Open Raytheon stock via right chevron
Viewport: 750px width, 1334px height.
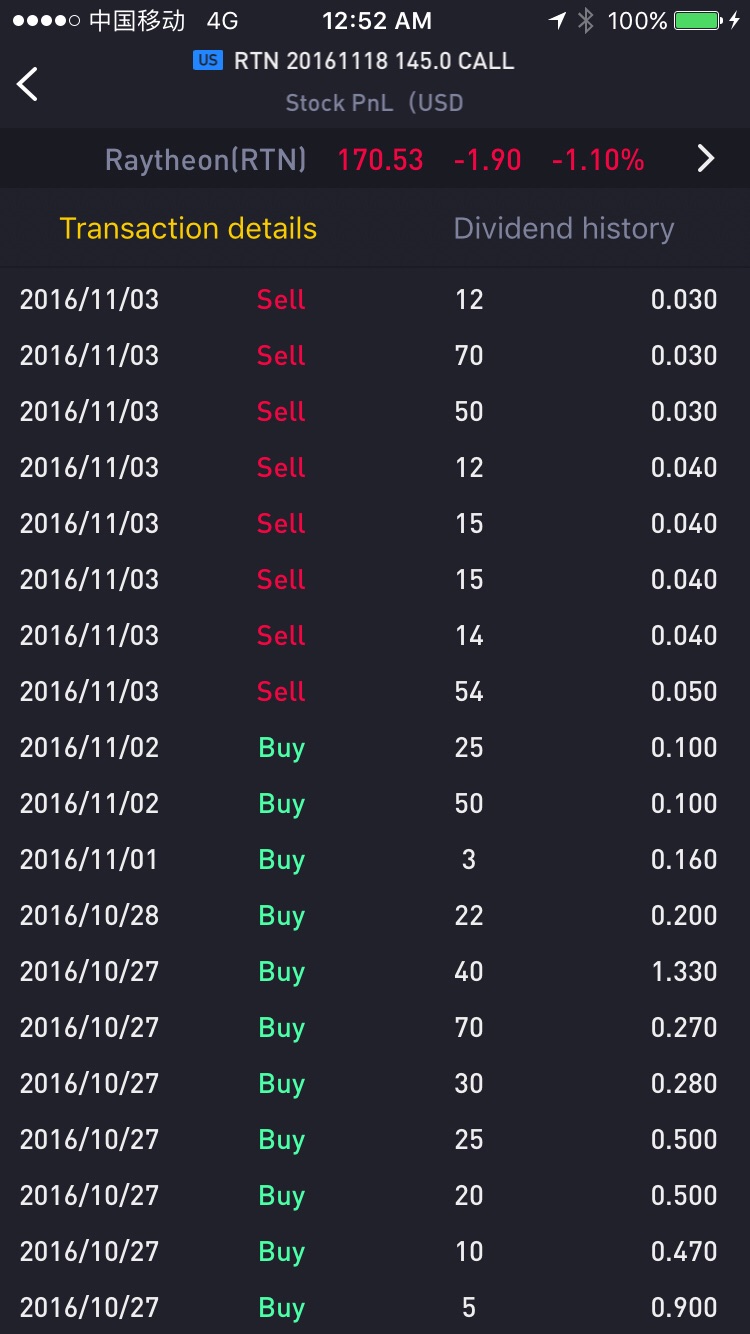[x=706, y=158]
